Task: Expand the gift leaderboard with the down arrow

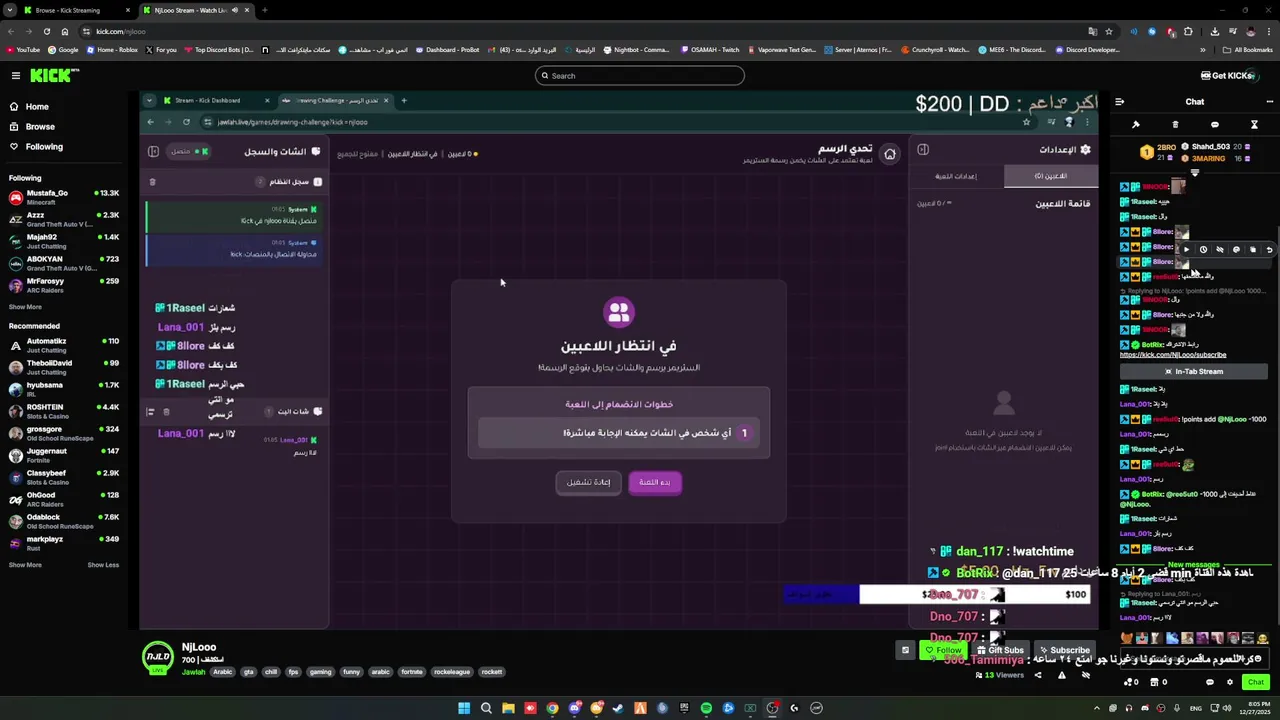Action: pos(1194,172)
